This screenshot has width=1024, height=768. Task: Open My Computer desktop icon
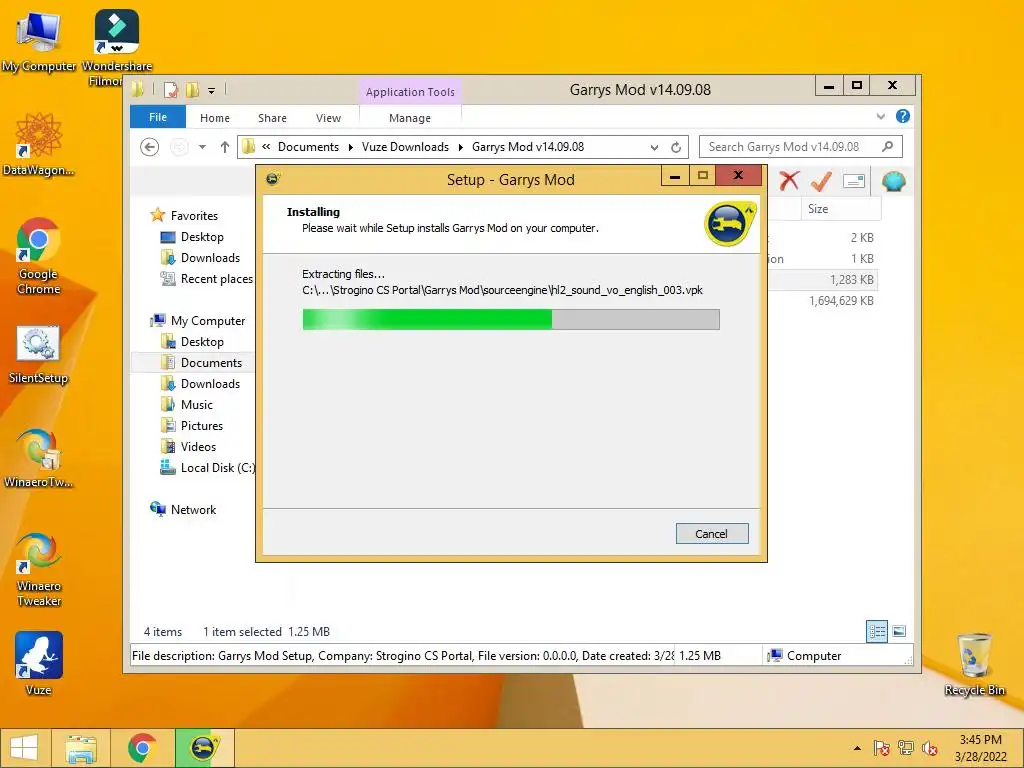tap(39, 40)
